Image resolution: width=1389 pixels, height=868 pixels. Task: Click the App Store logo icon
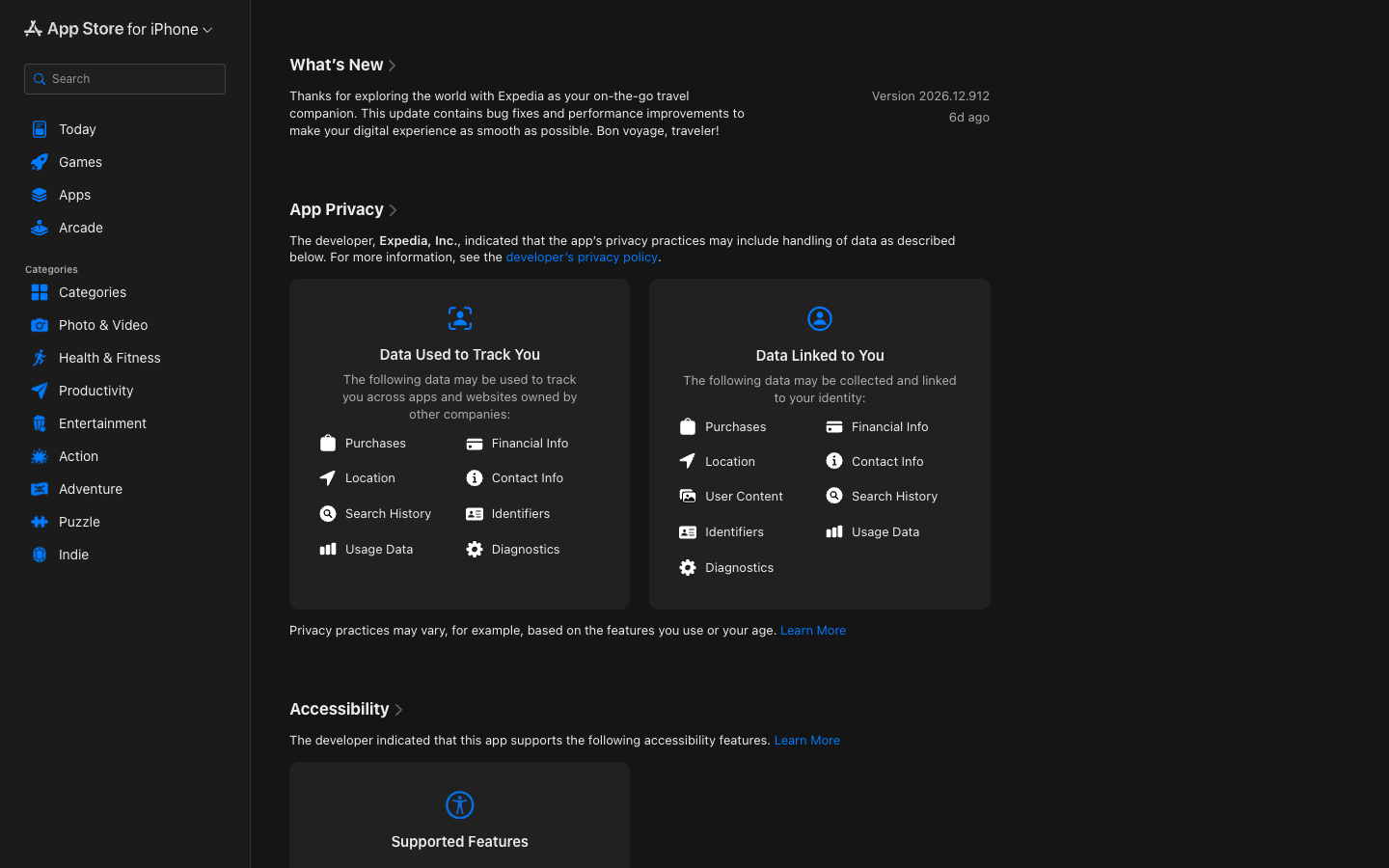(33, 29)
